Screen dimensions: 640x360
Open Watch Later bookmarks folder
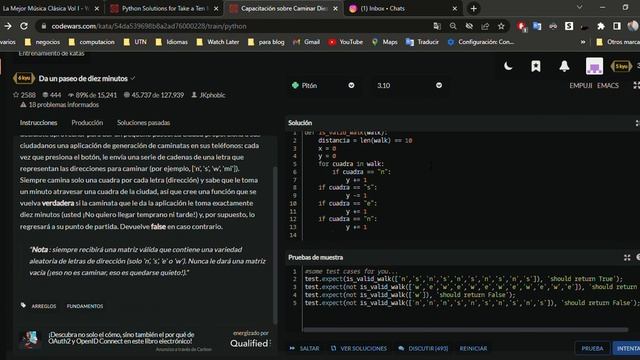click(x=218, y=42)
